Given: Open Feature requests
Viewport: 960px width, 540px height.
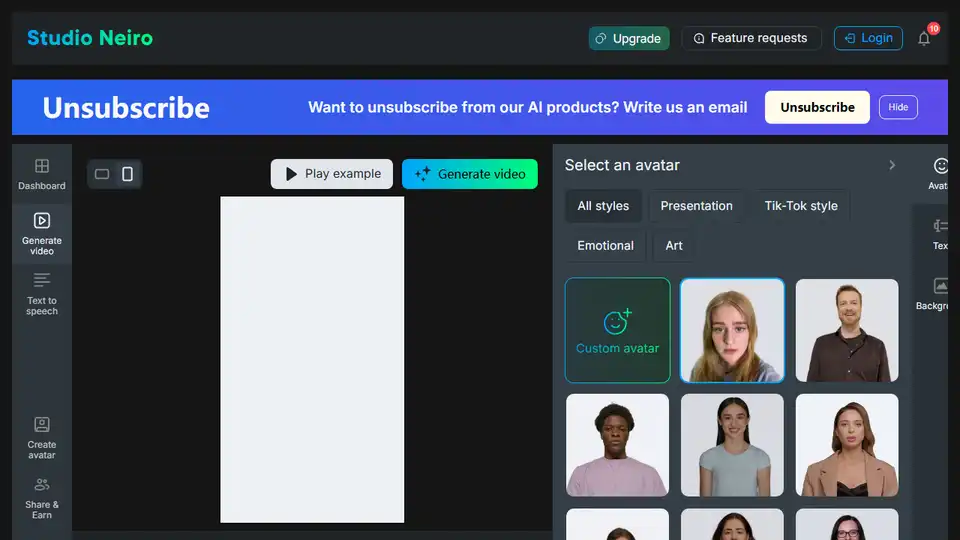Looking at the screenshot, I should click(751, 38).
